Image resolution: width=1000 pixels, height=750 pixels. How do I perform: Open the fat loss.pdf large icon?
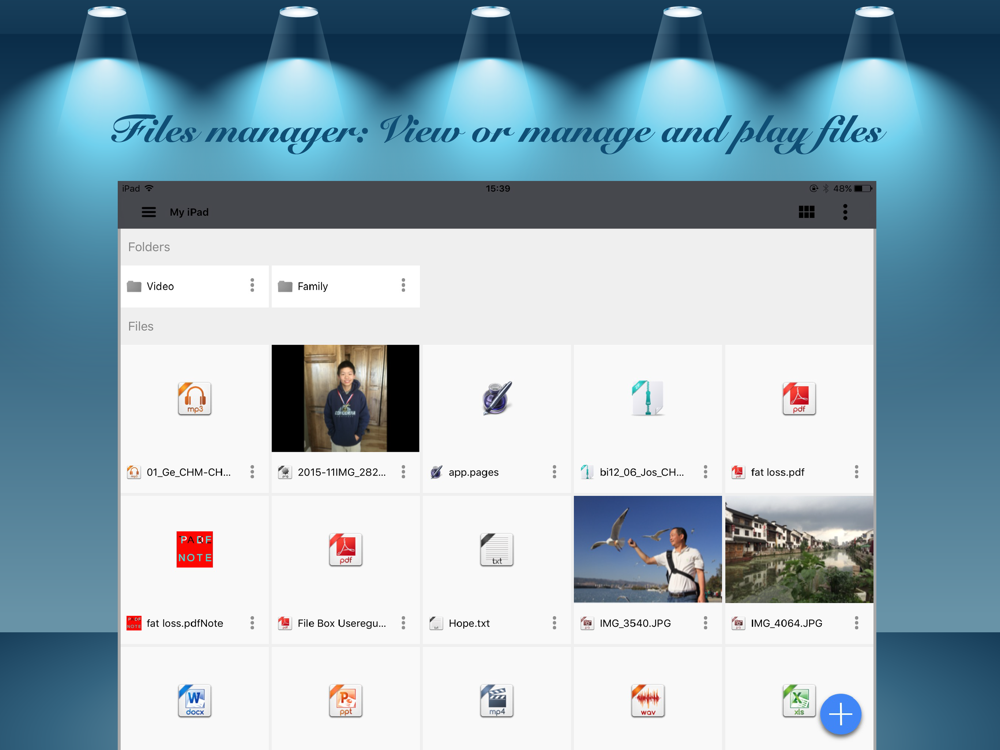(799, 399)
